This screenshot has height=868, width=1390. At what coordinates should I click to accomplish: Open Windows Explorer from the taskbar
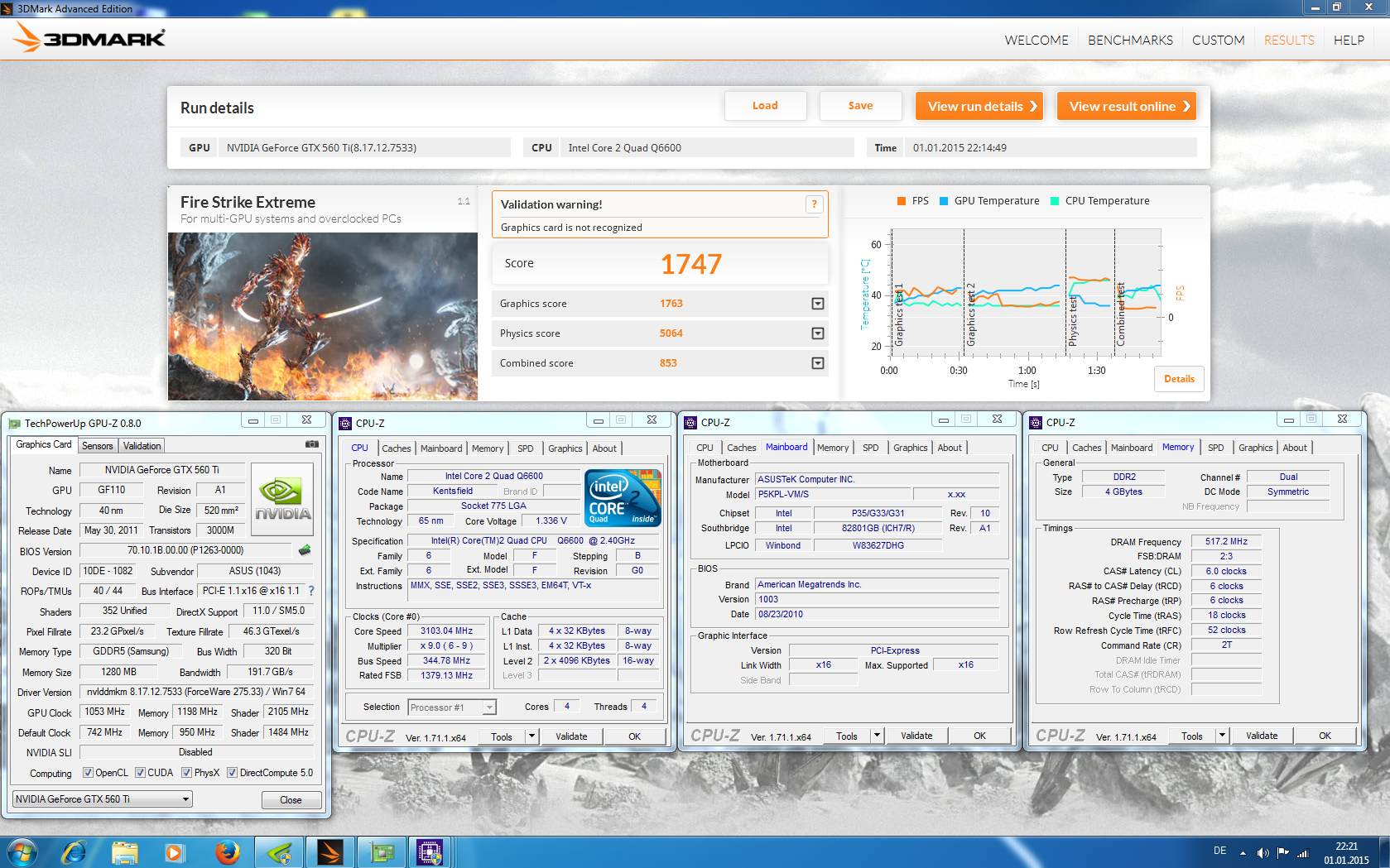tap(125, 851)
